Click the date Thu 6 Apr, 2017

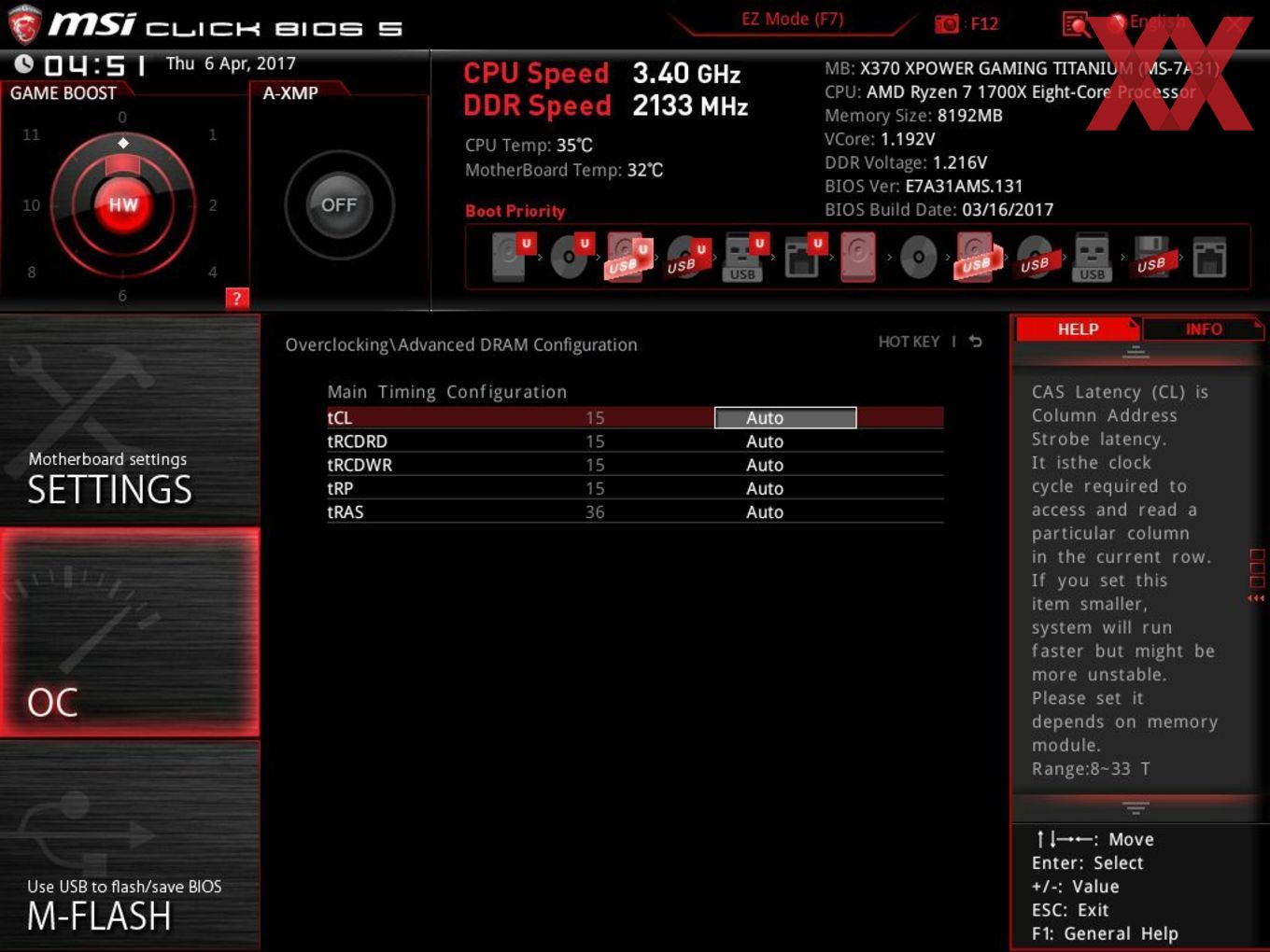pos(231,63)
